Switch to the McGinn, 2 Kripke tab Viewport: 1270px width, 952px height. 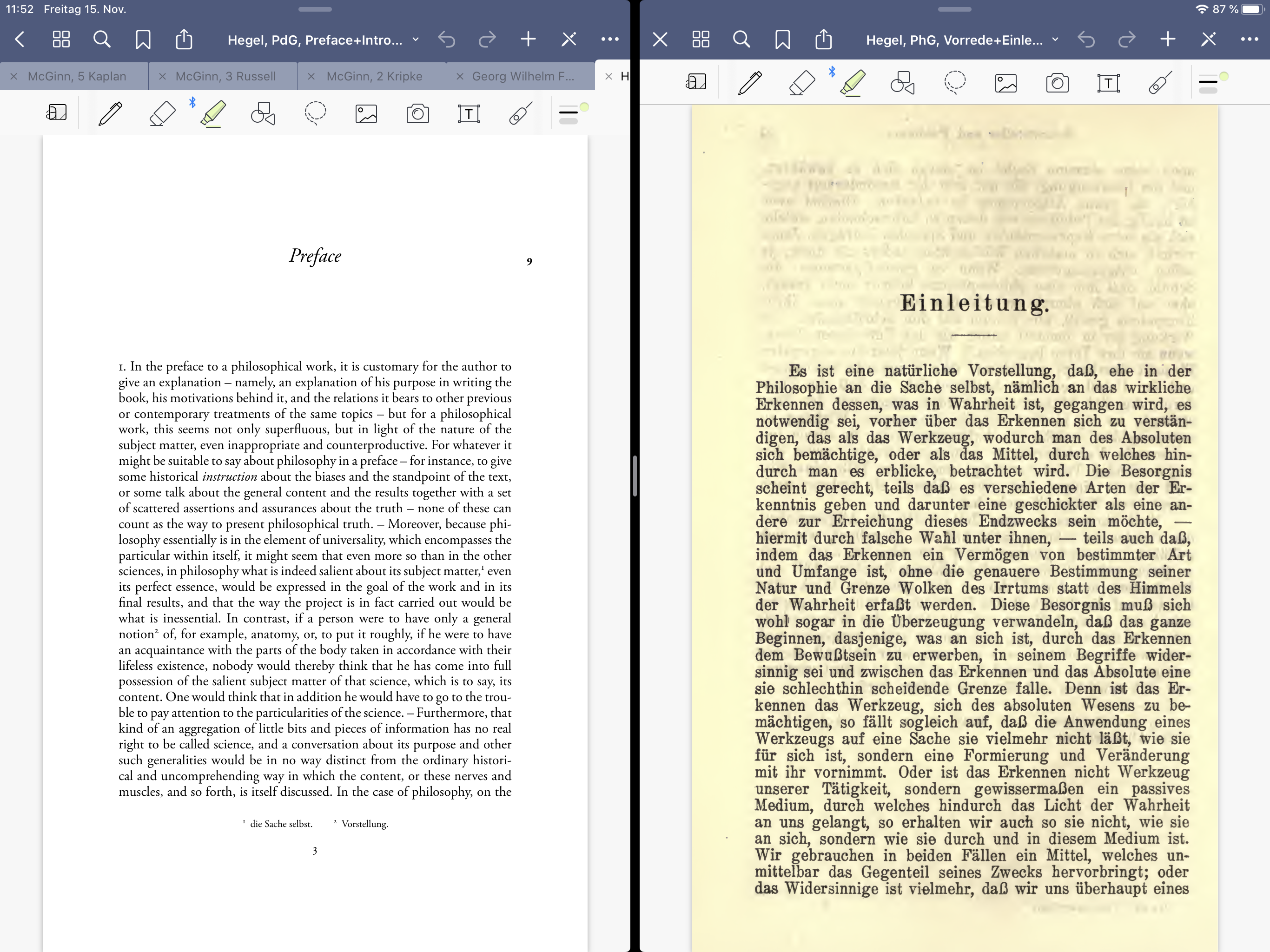pyautogui.click(x=374, y=76)
